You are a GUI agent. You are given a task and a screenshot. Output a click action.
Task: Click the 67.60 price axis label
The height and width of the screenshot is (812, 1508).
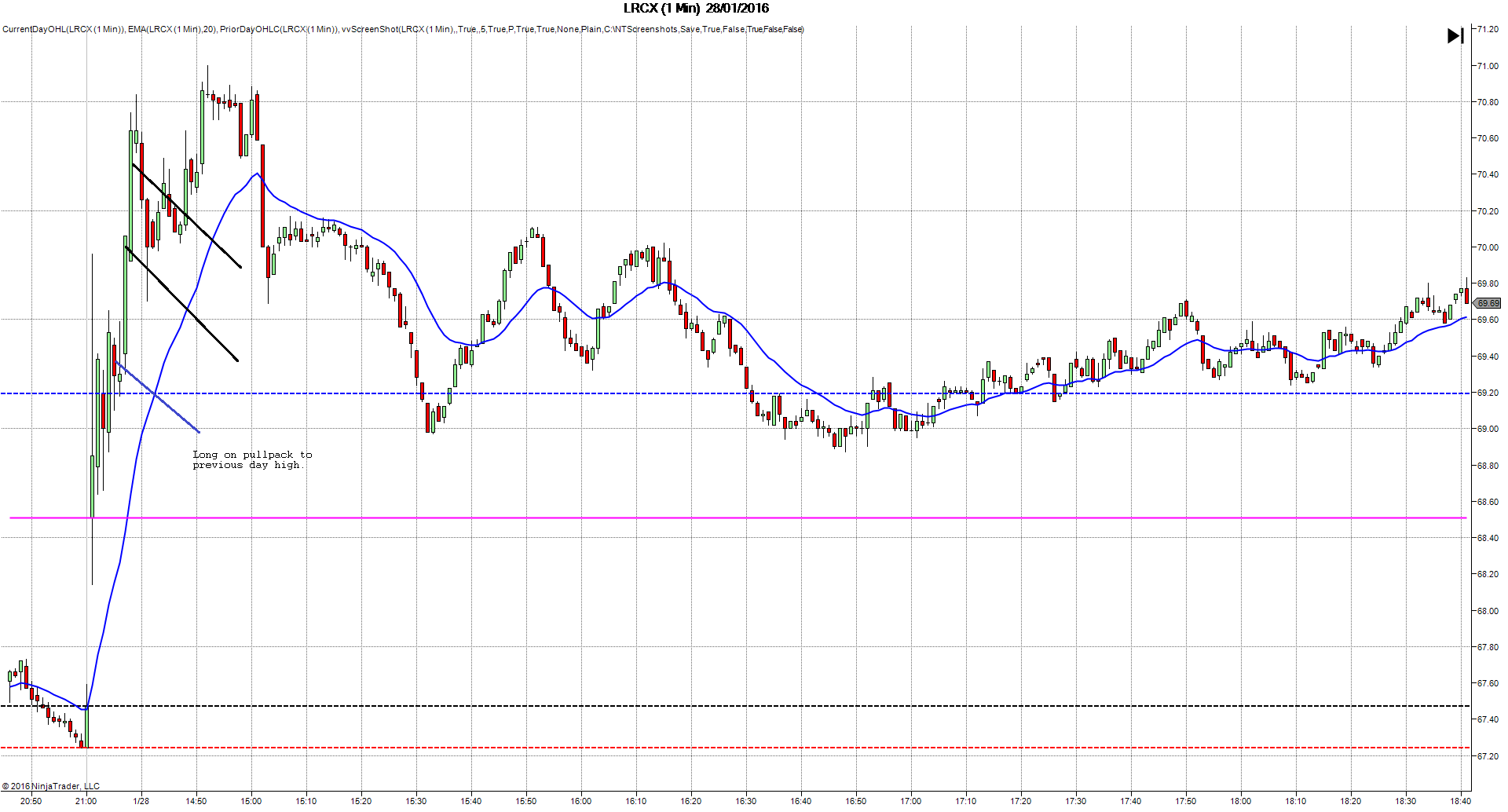(1488, 683)
